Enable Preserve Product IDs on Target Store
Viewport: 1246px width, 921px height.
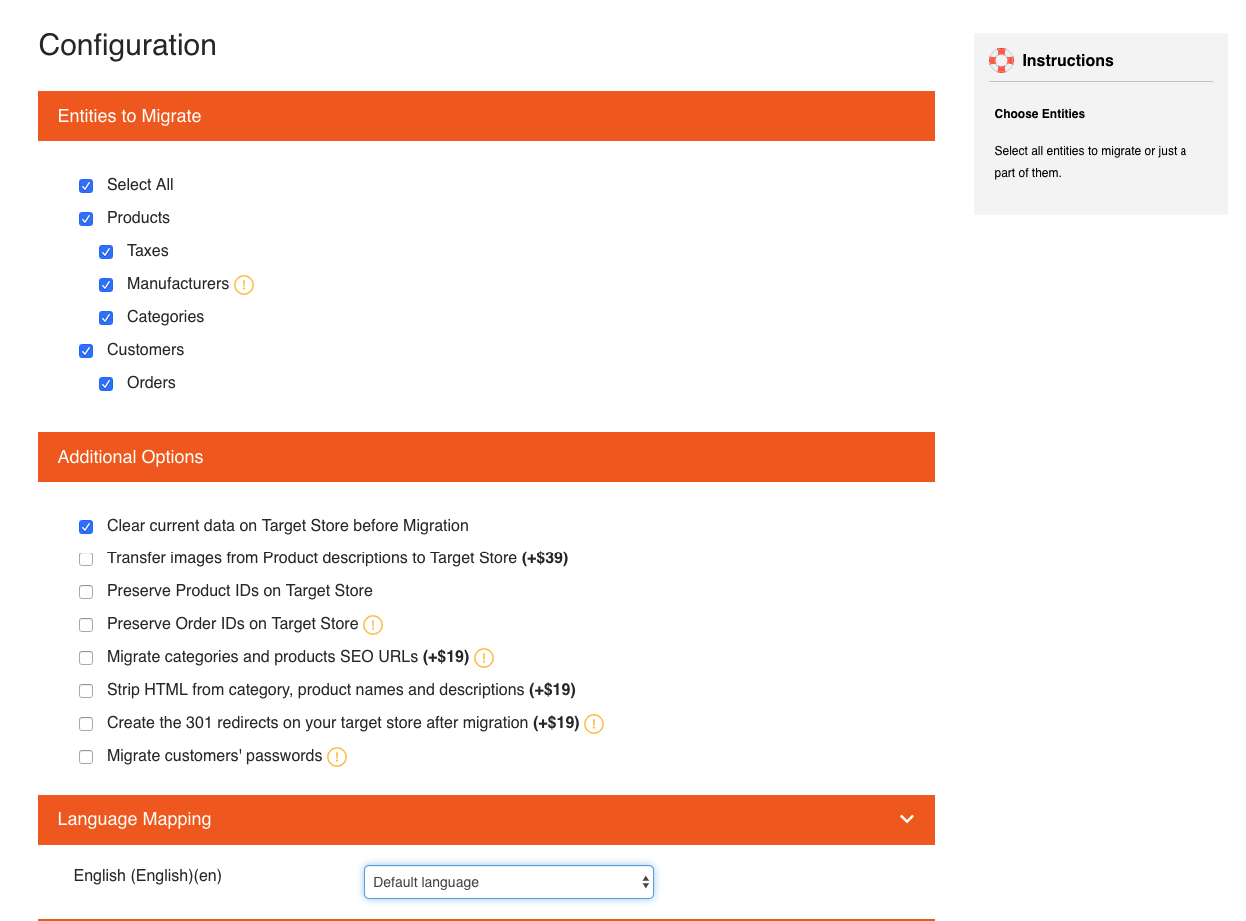pyautogui.click(x=86, y=592)
